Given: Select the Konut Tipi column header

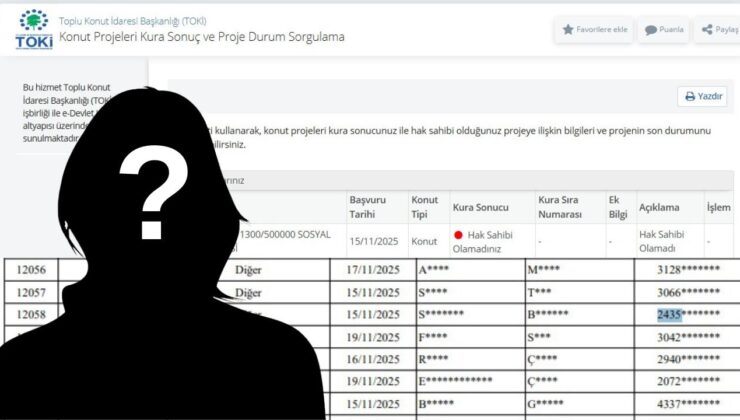Looking at the screenshot, I should click(424, 207).
